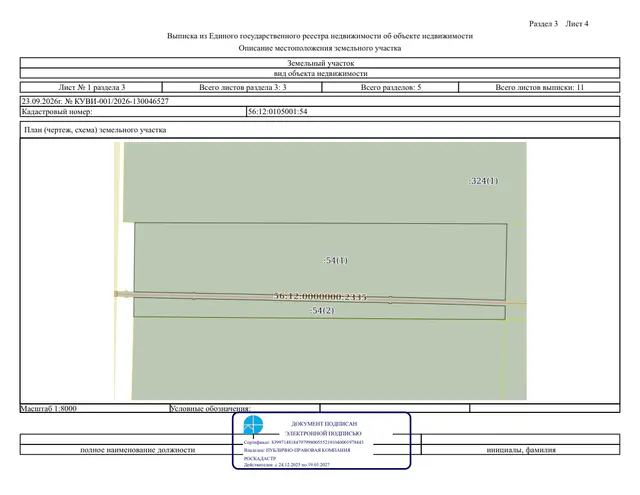The image size is (640, 495).
Task: Click the "Раздел 3" page header label
Action: [543, 24]
